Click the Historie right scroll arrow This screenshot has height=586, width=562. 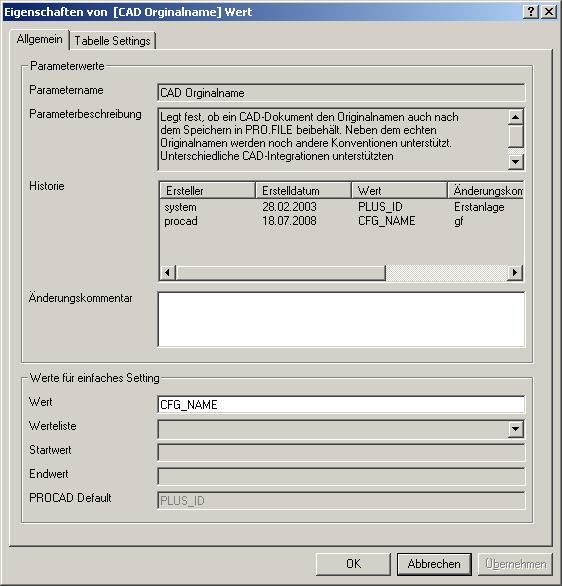click(515, 272)
